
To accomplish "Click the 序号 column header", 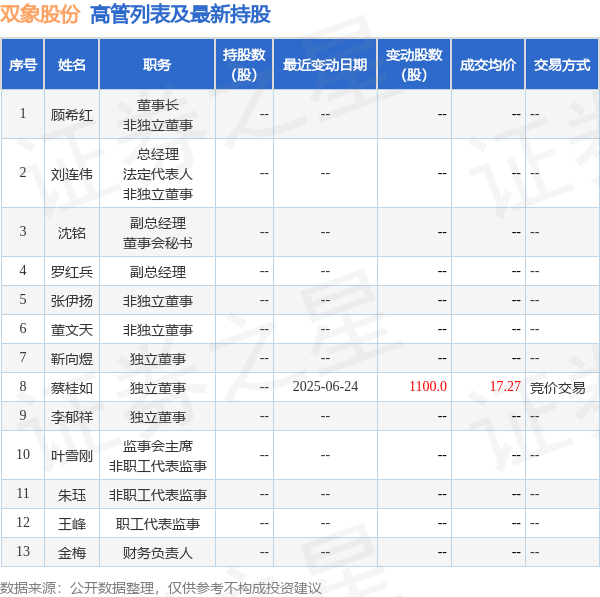I will click(23, 65).
